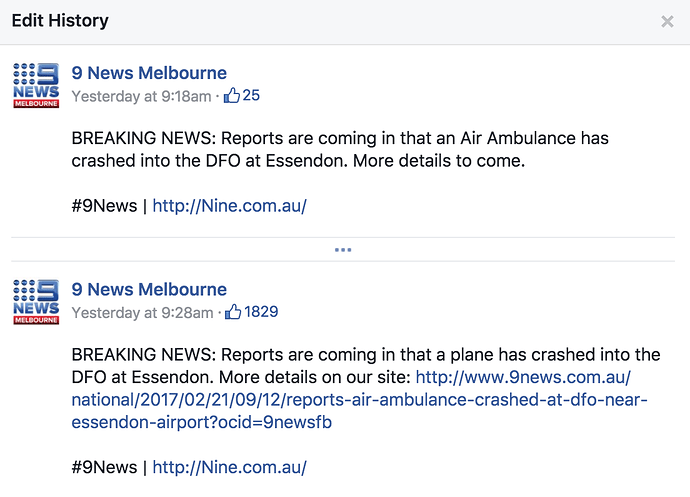Image resolution: width=690 pixels, height=497 pixels.
Task: View the 1829 likes count
Action: pos(262,313)
